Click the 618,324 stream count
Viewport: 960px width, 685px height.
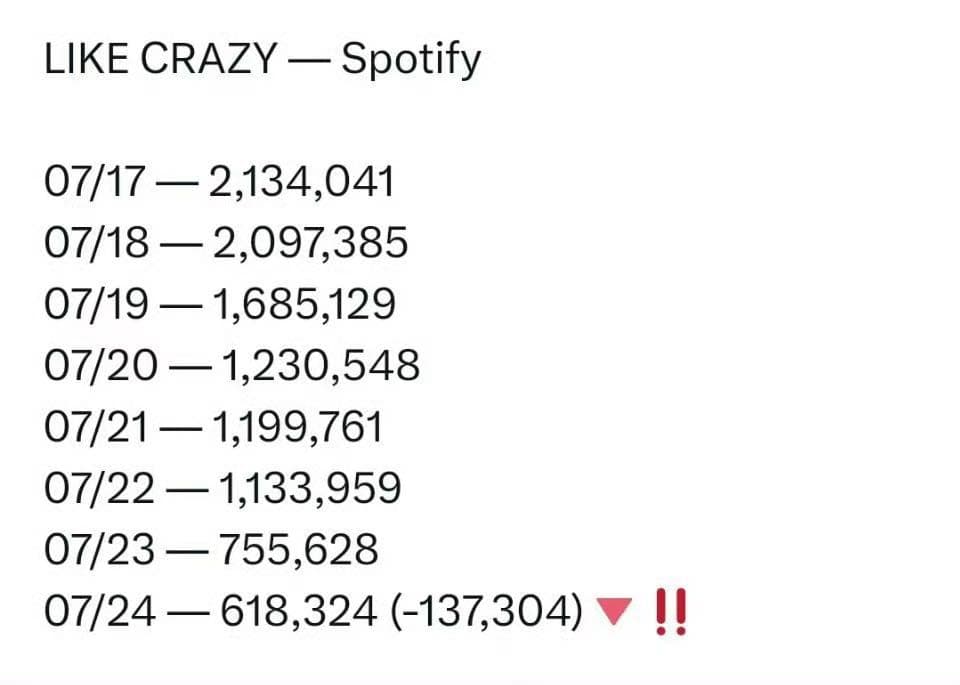298,612
